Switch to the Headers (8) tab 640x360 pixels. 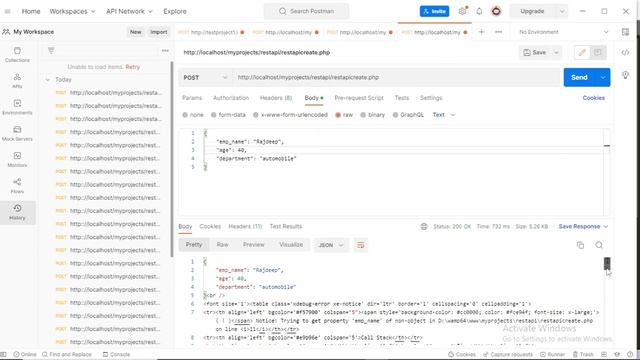click(x=276, y=98)
